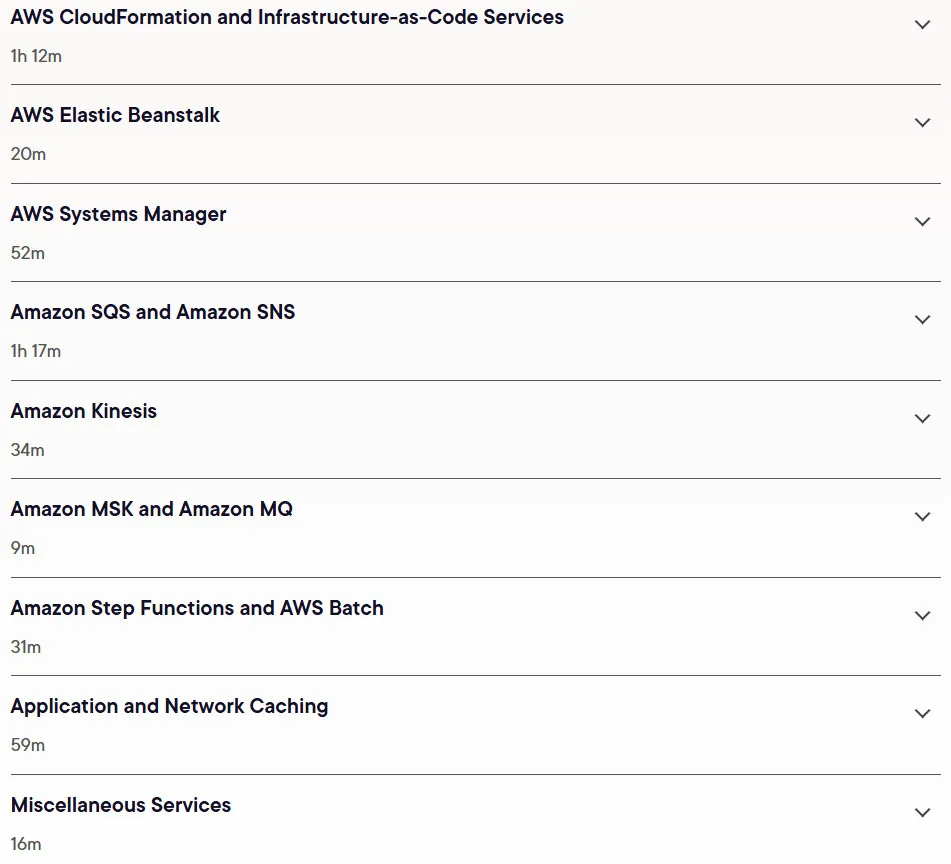This screenshot has height=864, width=951.
Task: Click the AWS CloudFormation and Infrastructure-as-Code Services title
Action: 287,17
